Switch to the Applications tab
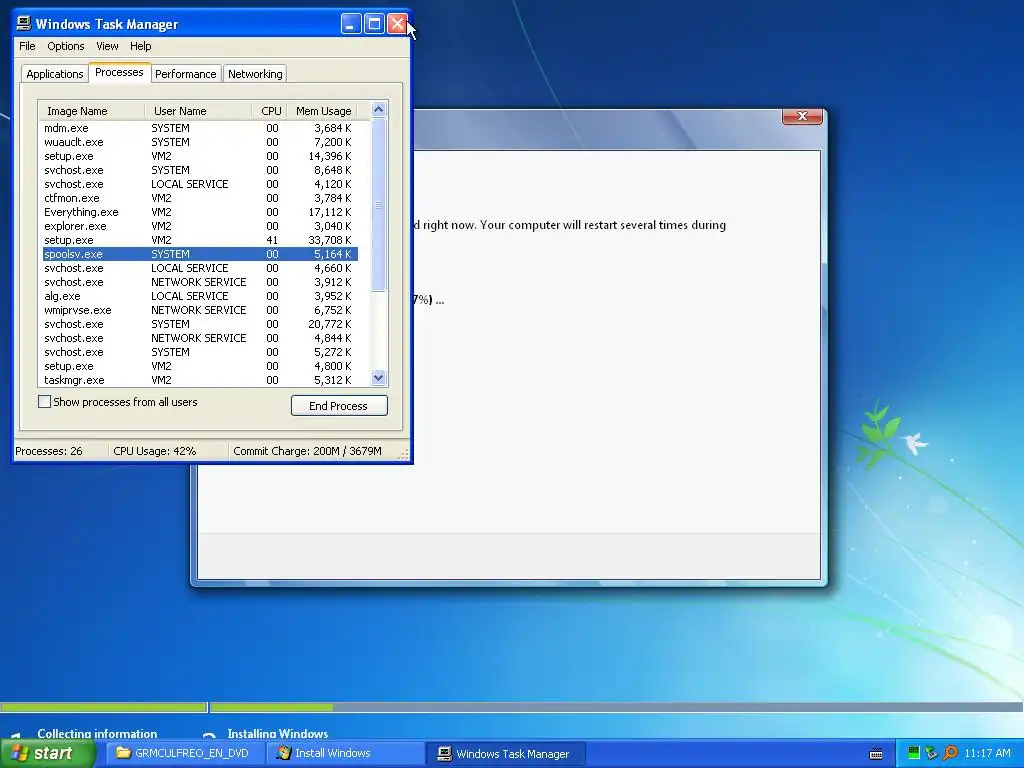The height and width of the screenshot is (768, 1024). click(x=55, y=74)
